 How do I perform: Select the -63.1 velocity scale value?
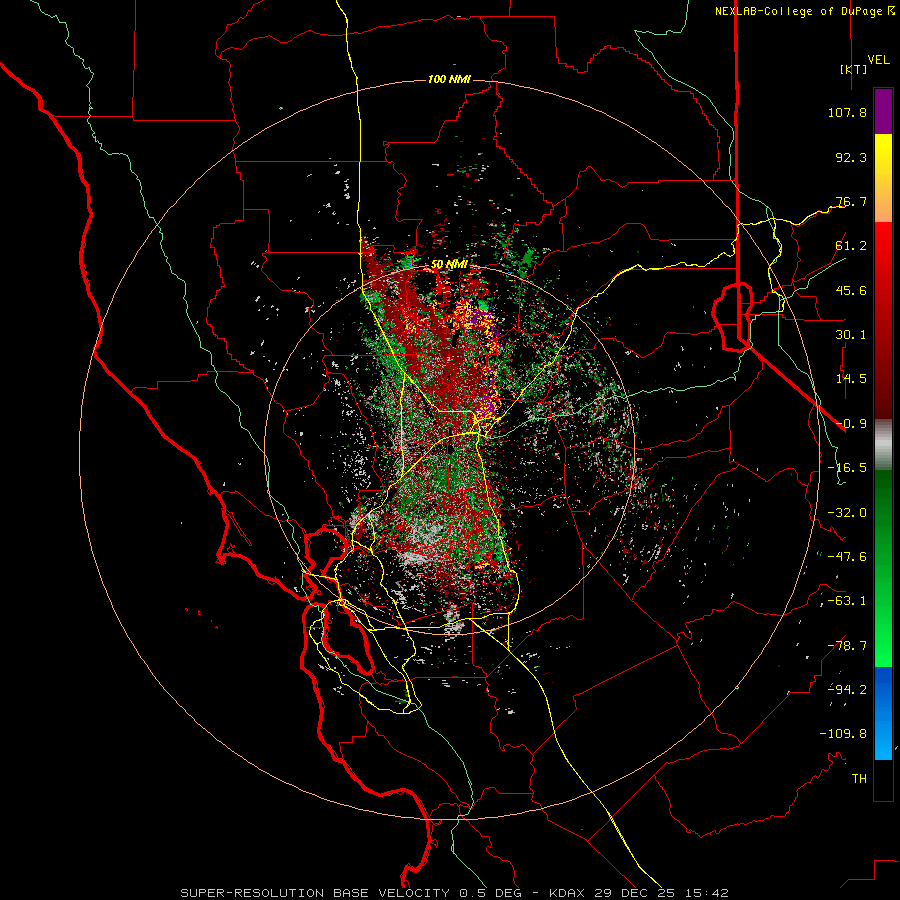coord(847,601)
